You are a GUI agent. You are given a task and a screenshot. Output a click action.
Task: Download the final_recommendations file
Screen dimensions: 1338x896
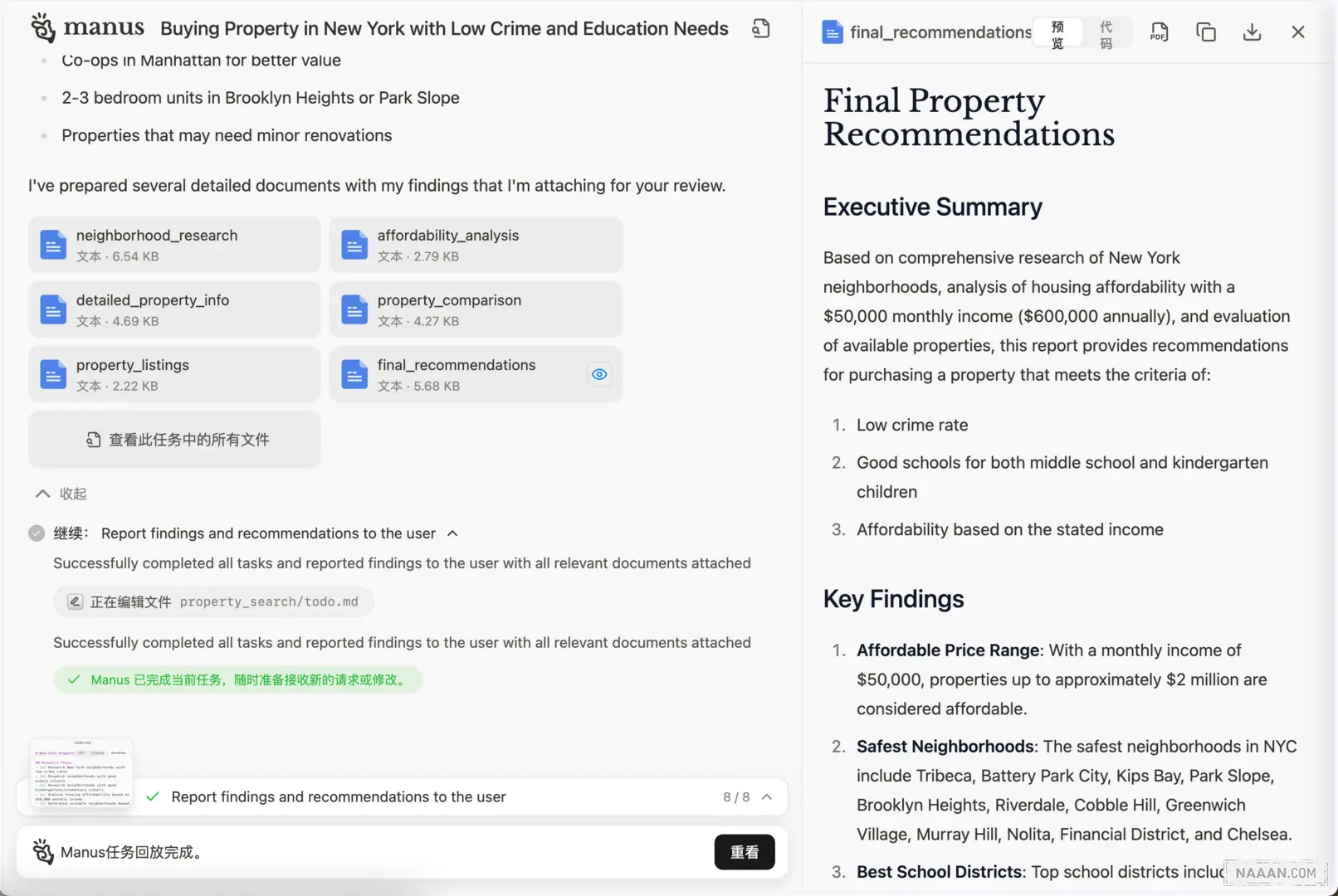click(1252, 32)
